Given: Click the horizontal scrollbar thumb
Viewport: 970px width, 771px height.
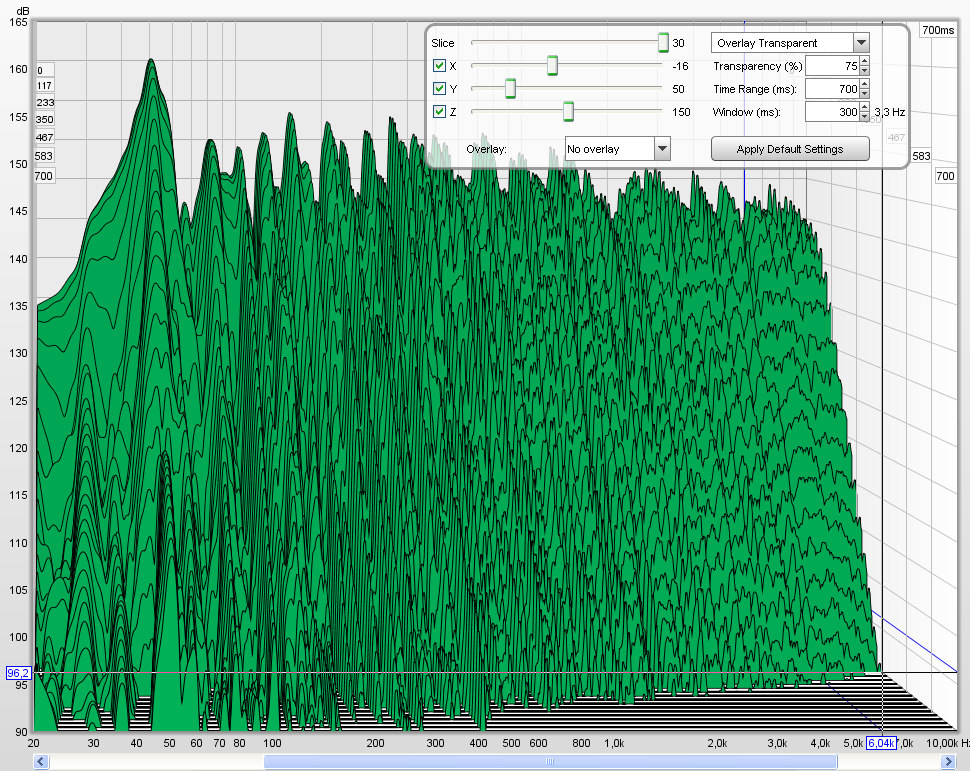Looking at the screenshot, I should pyautogui.click(x=550, y=761).
